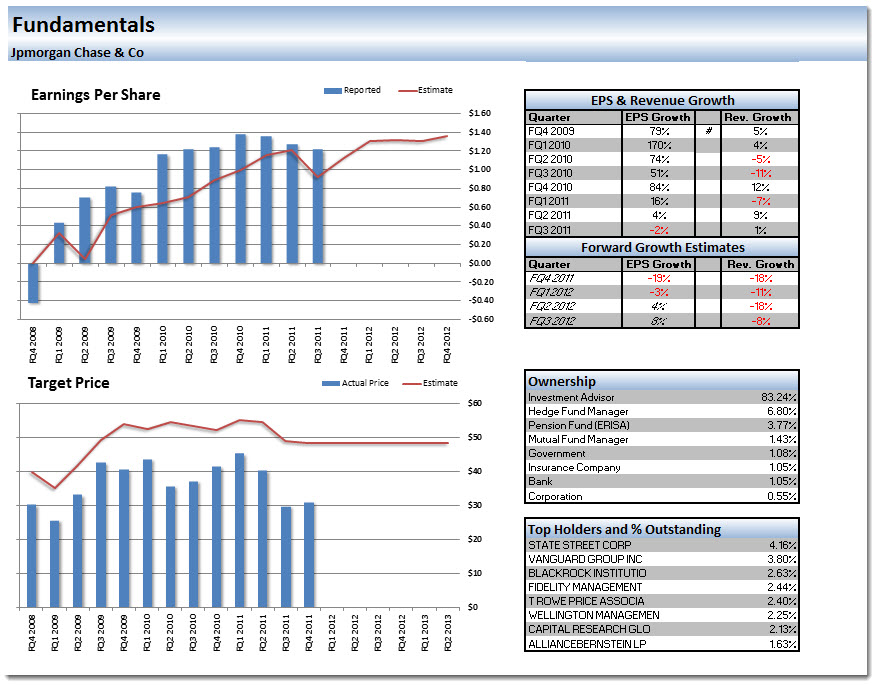
Task: Click the FQ3 2011 row label
Action: coord(550,230)
